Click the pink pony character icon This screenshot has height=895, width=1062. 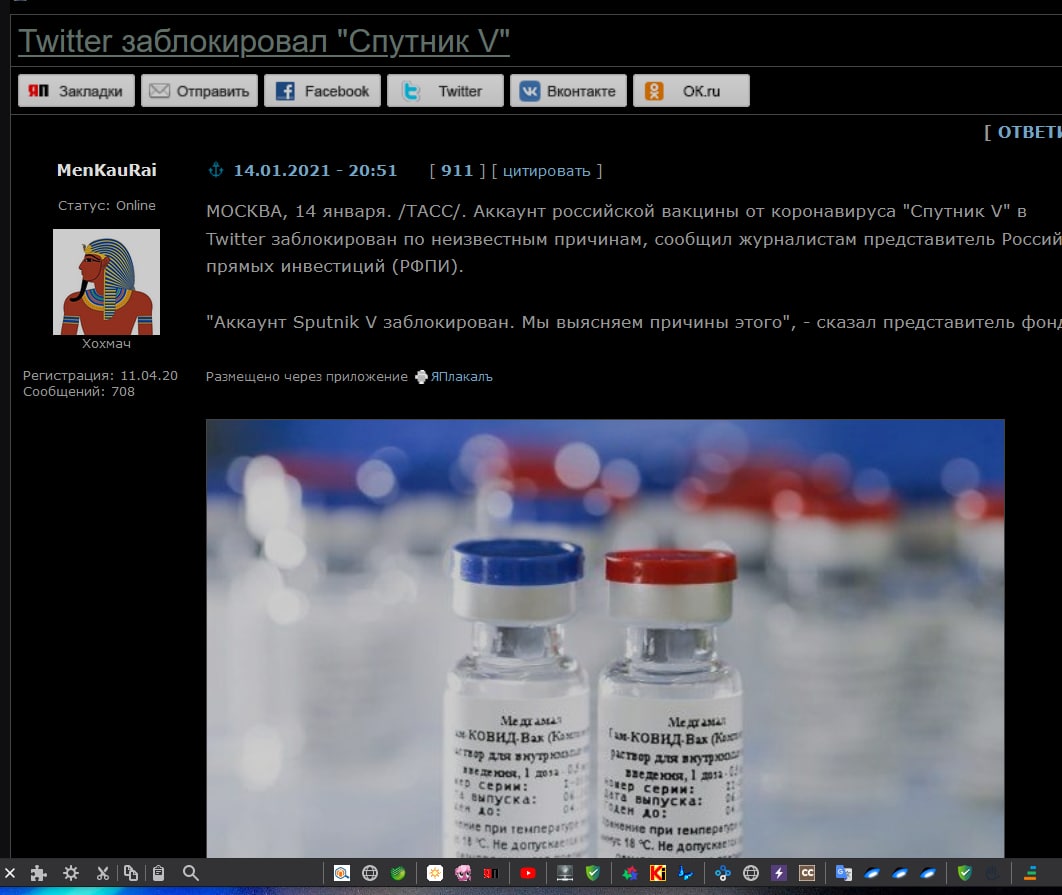tap(463, 873)
